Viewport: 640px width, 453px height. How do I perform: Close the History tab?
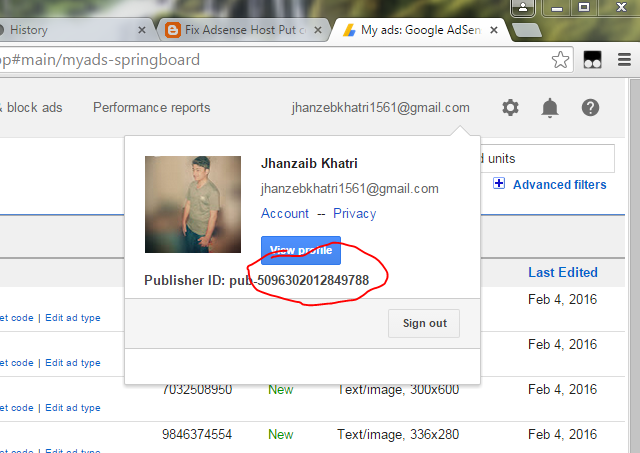pos(142,30)
